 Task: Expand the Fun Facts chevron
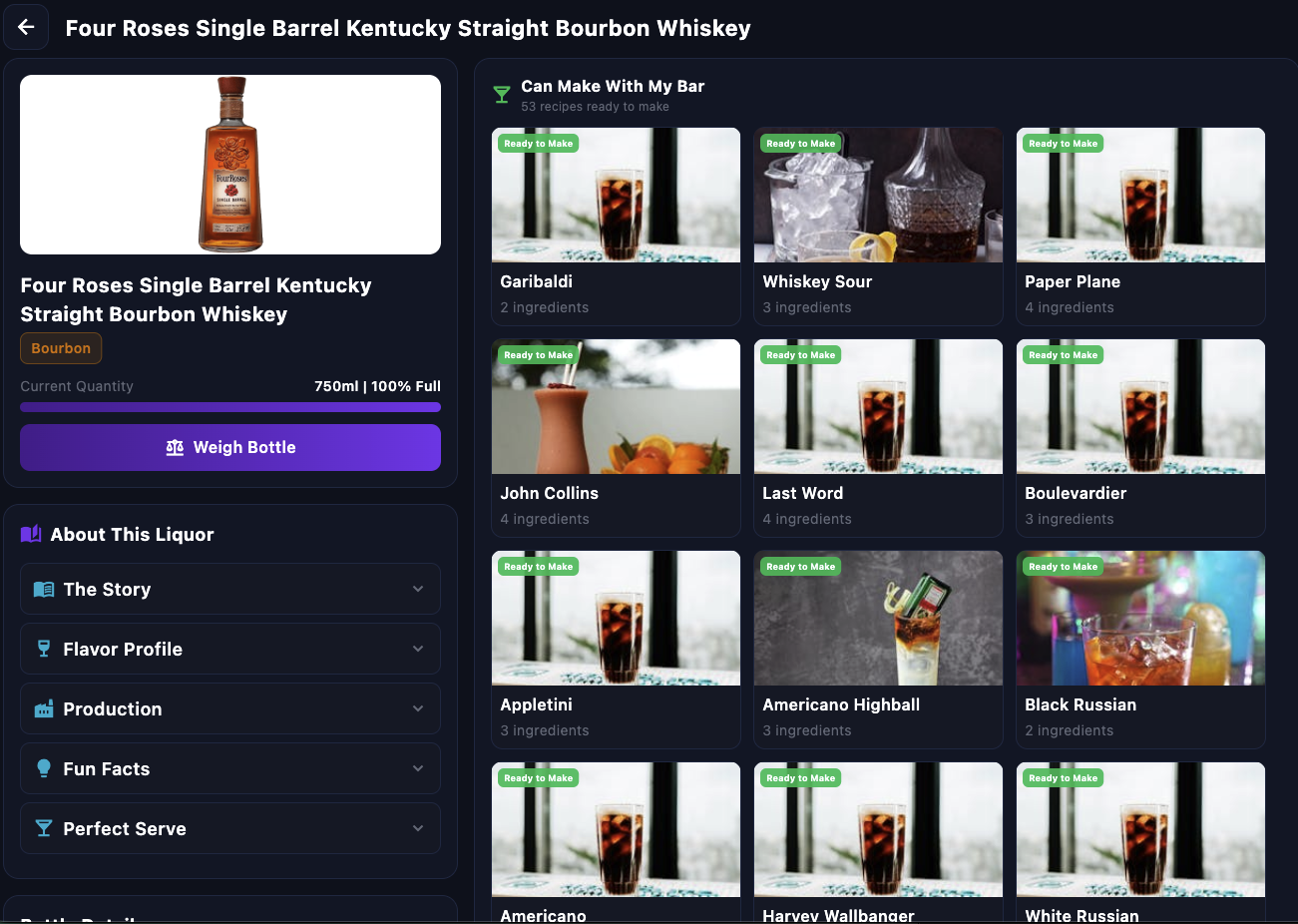tap(418, 768)
